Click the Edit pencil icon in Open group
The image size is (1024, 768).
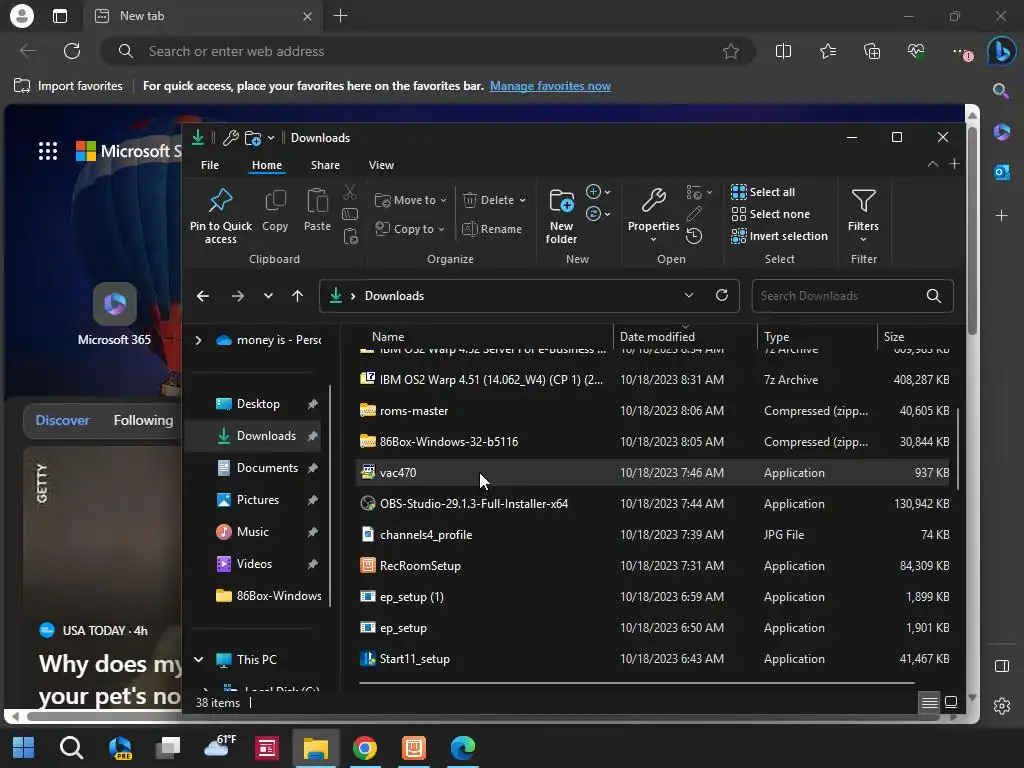pyautogui.click(x=694, y=214)
